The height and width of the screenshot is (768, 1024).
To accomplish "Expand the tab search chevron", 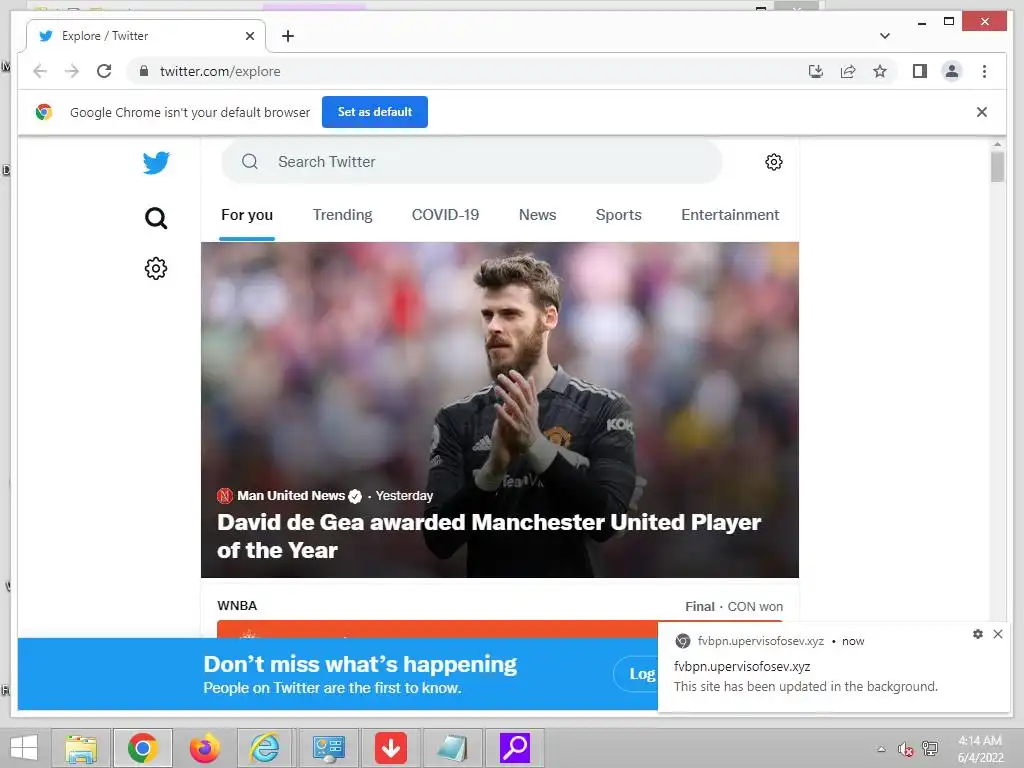I will coord(884,36).
